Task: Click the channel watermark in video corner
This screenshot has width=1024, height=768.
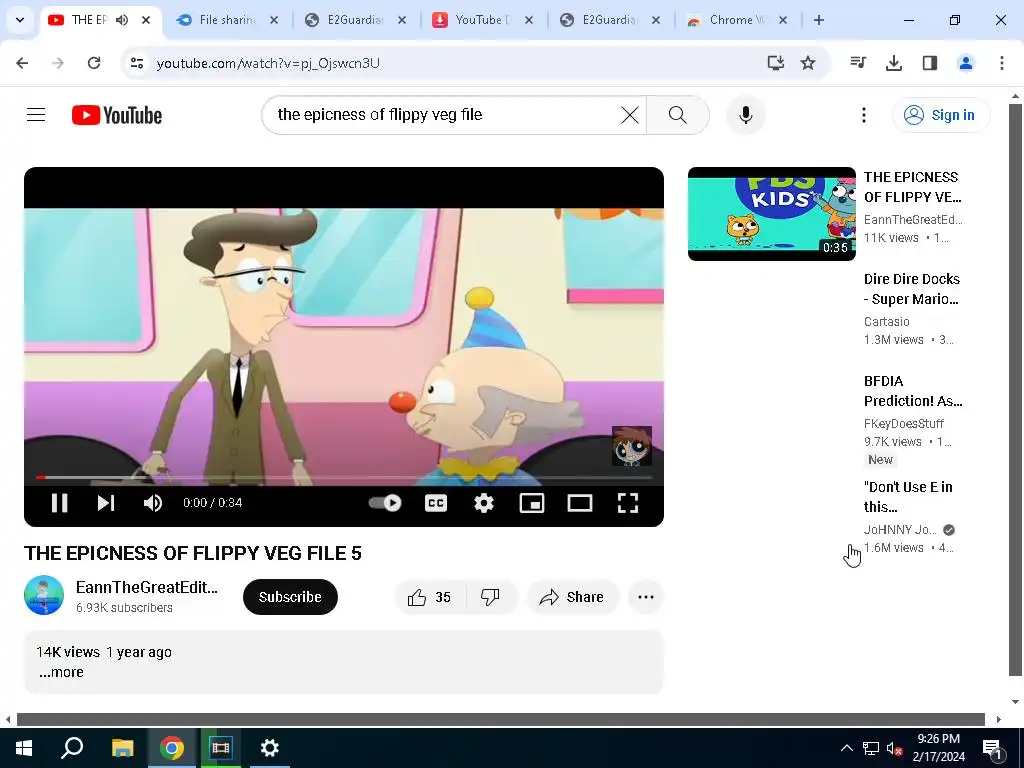Action: pyautogui.click(x=632, y=446)
